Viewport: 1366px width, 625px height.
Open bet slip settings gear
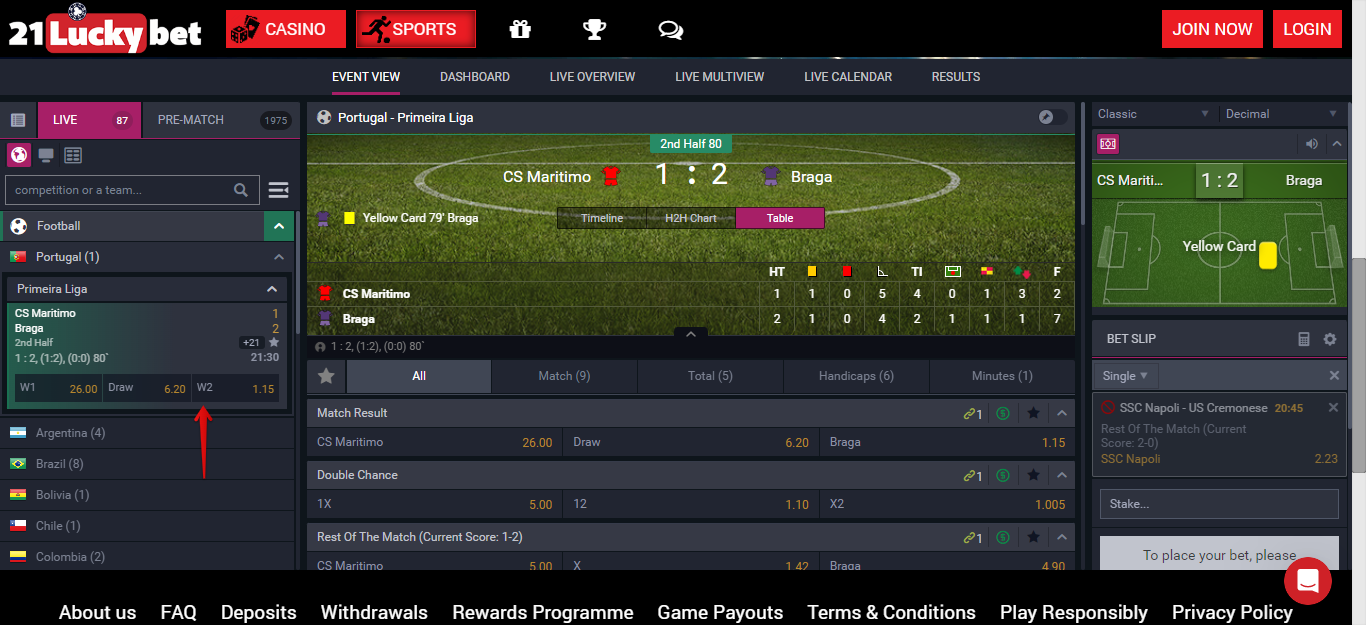pyautogui.click(x=1330, y=339)
